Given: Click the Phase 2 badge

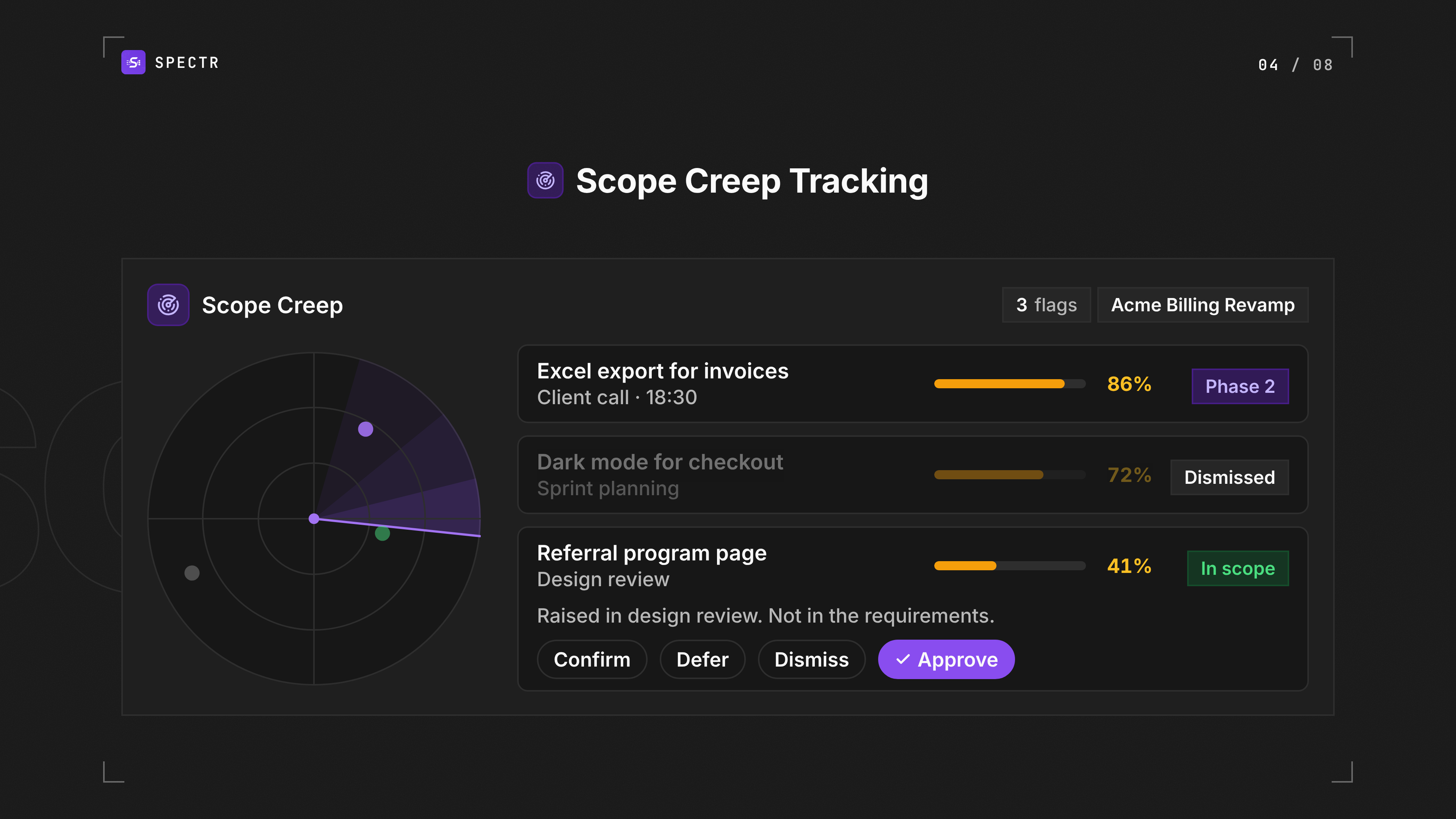Looking at the screenshot, I should tap(1240, 386).
